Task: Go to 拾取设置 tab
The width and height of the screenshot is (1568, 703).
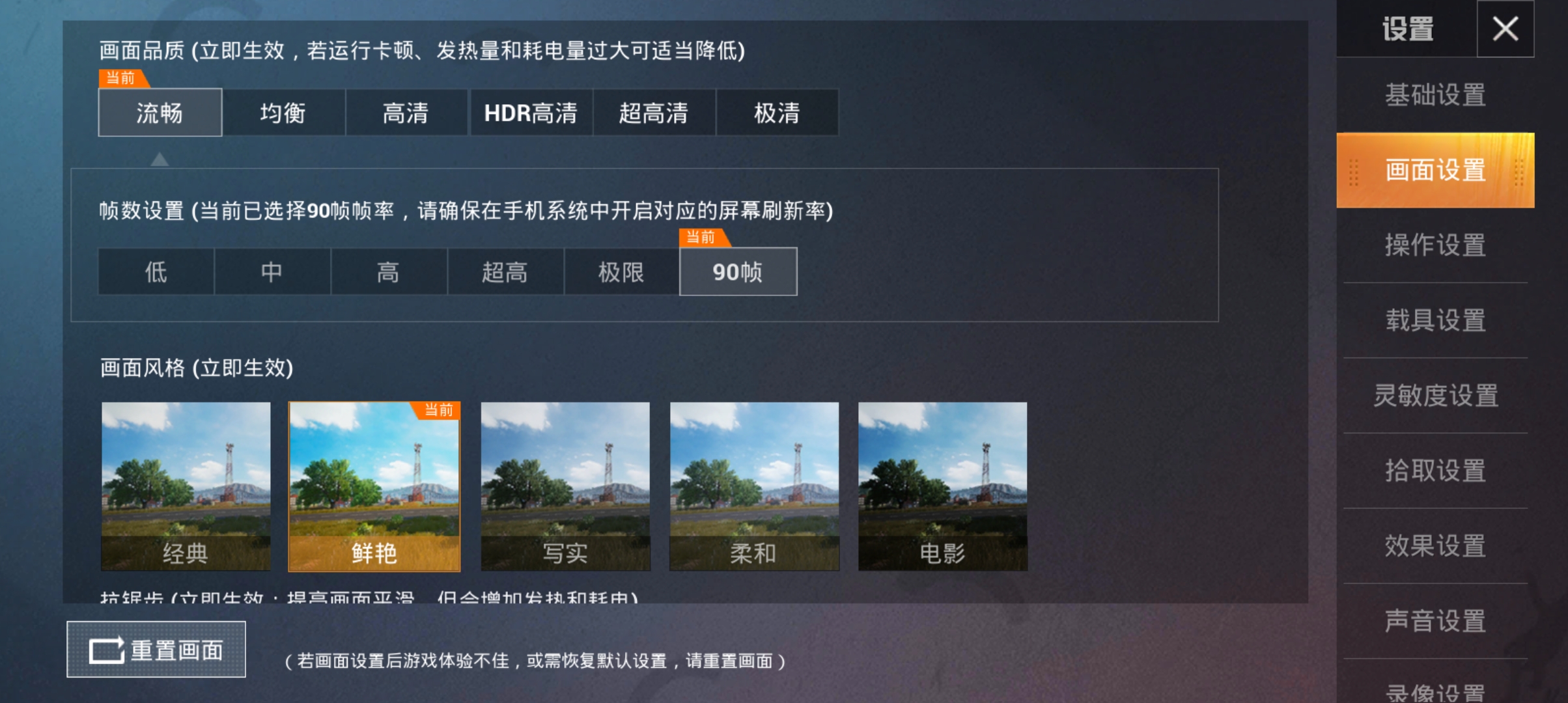Action: tap(1435, 471)
